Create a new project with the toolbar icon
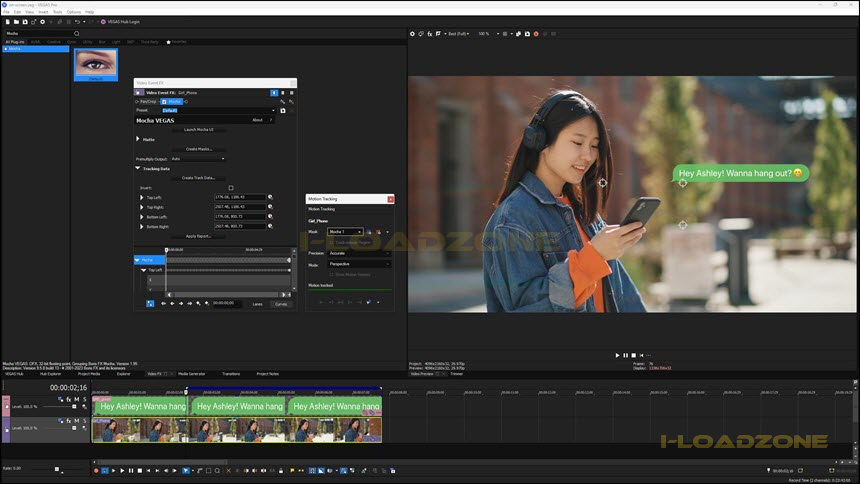The image size is (860, 484). pos(8,22)
